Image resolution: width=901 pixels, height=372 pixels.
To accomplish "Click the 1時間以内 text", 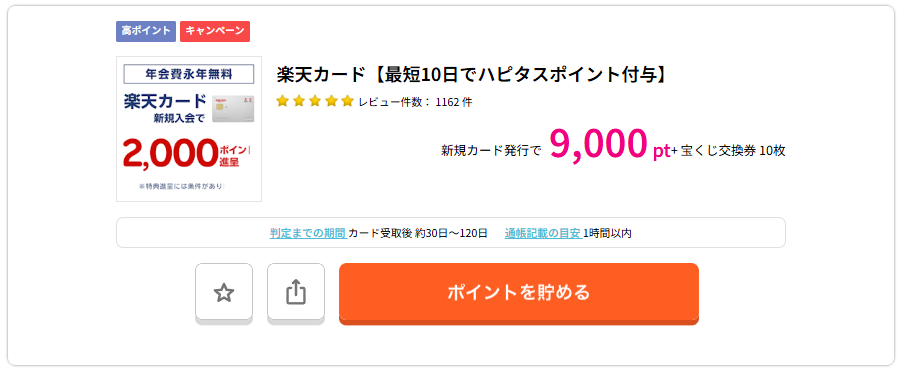I will click(607, 233).
